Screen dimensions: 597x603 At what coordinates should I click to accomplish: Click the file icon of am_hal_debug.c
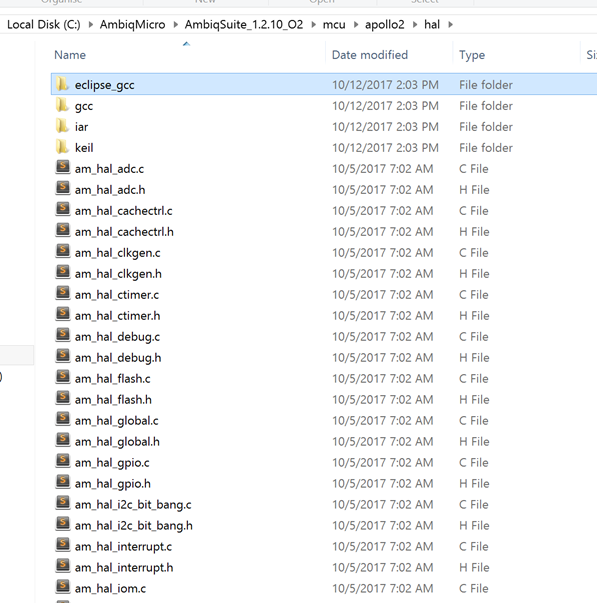(63, 335)
